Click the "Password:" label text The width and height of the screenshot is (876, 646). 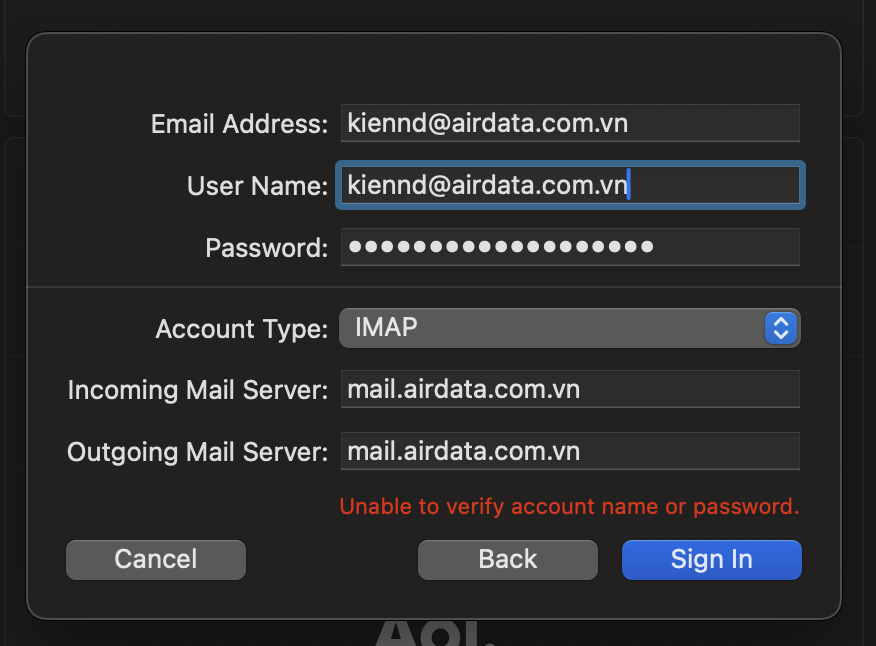266,248
